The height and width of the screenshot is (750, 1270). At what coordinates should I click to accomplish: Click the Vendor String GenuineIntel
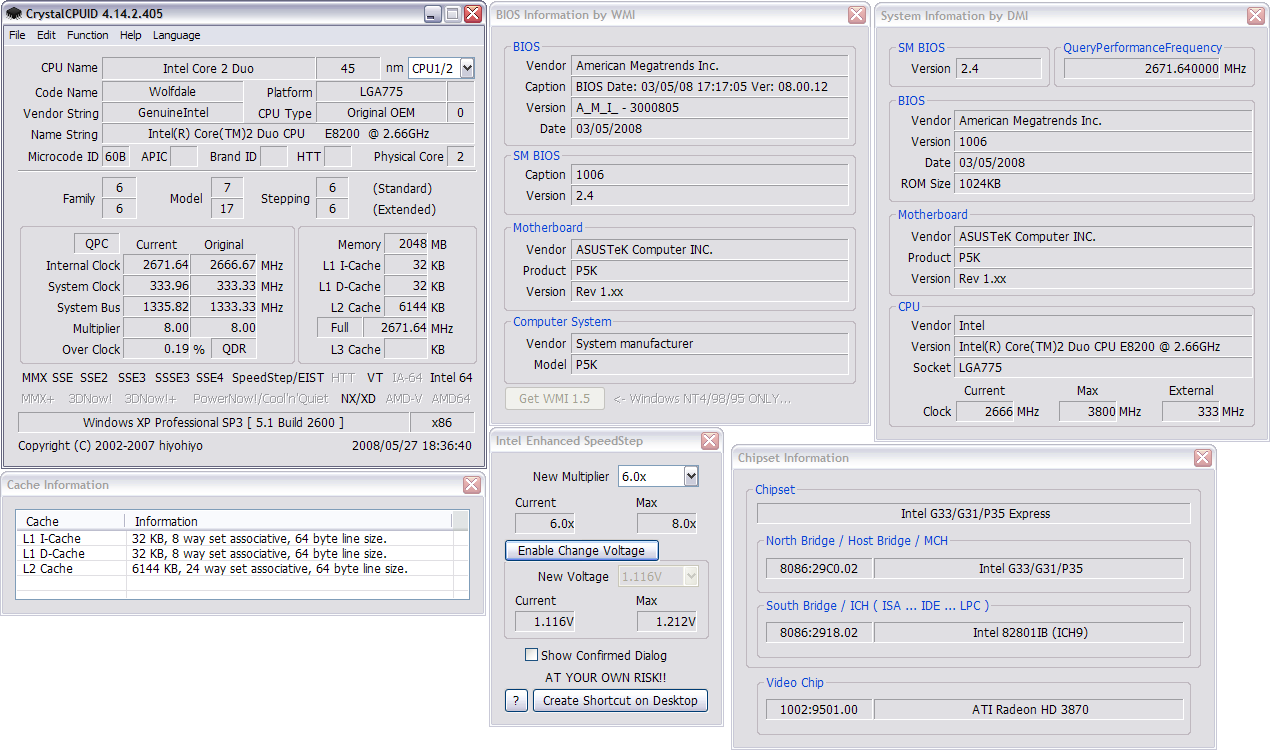[173, 113]
